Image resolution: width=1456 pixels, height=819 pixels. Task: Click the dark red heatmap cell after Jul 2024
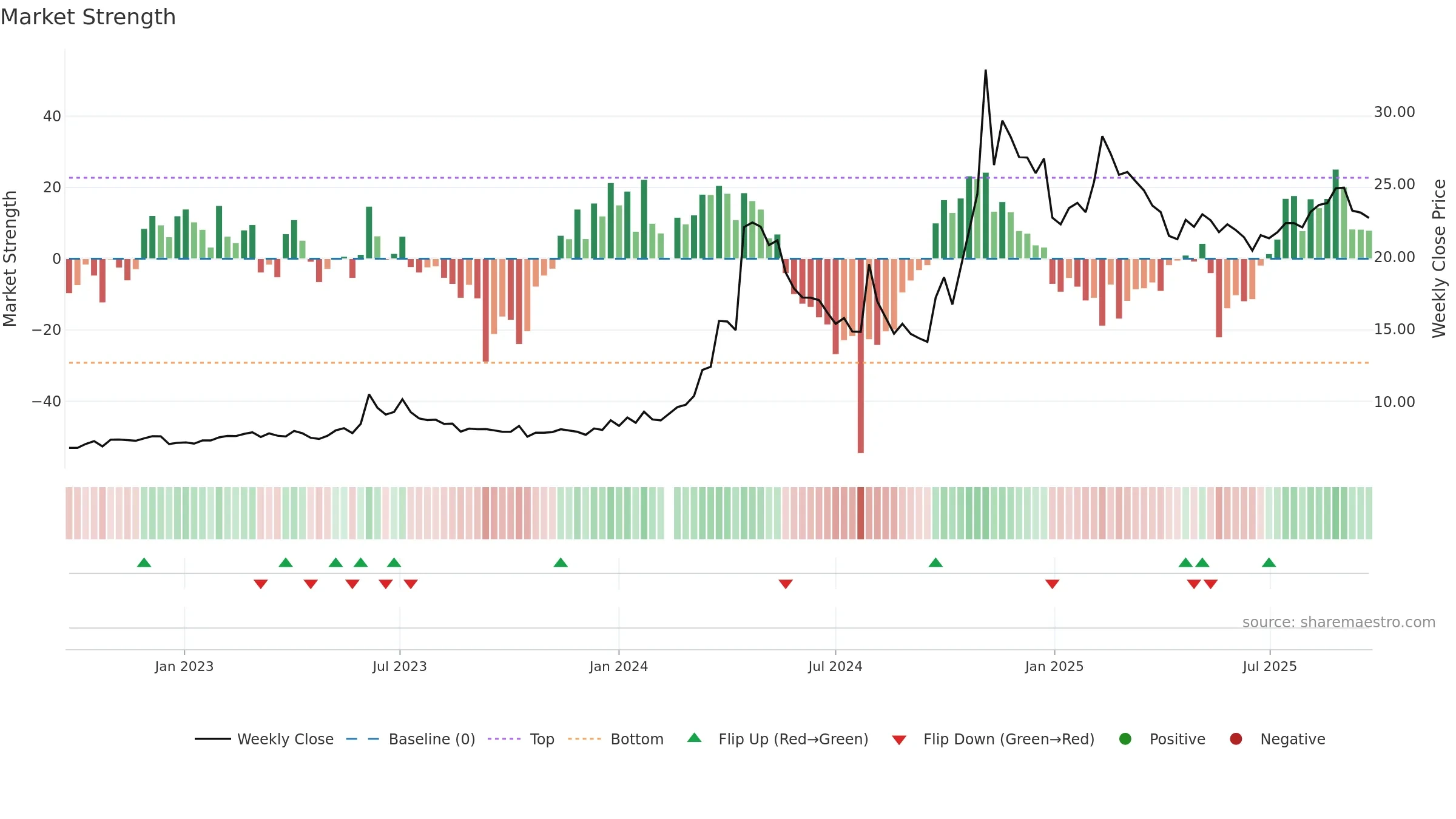[x=861, y=513]
